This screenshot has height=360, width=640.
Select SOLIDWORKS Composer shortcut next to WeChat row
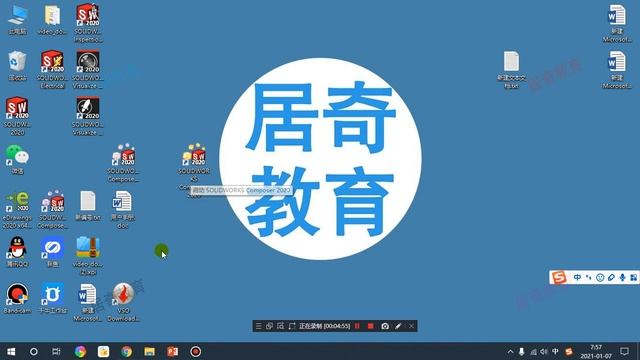[x=123, y=163]
